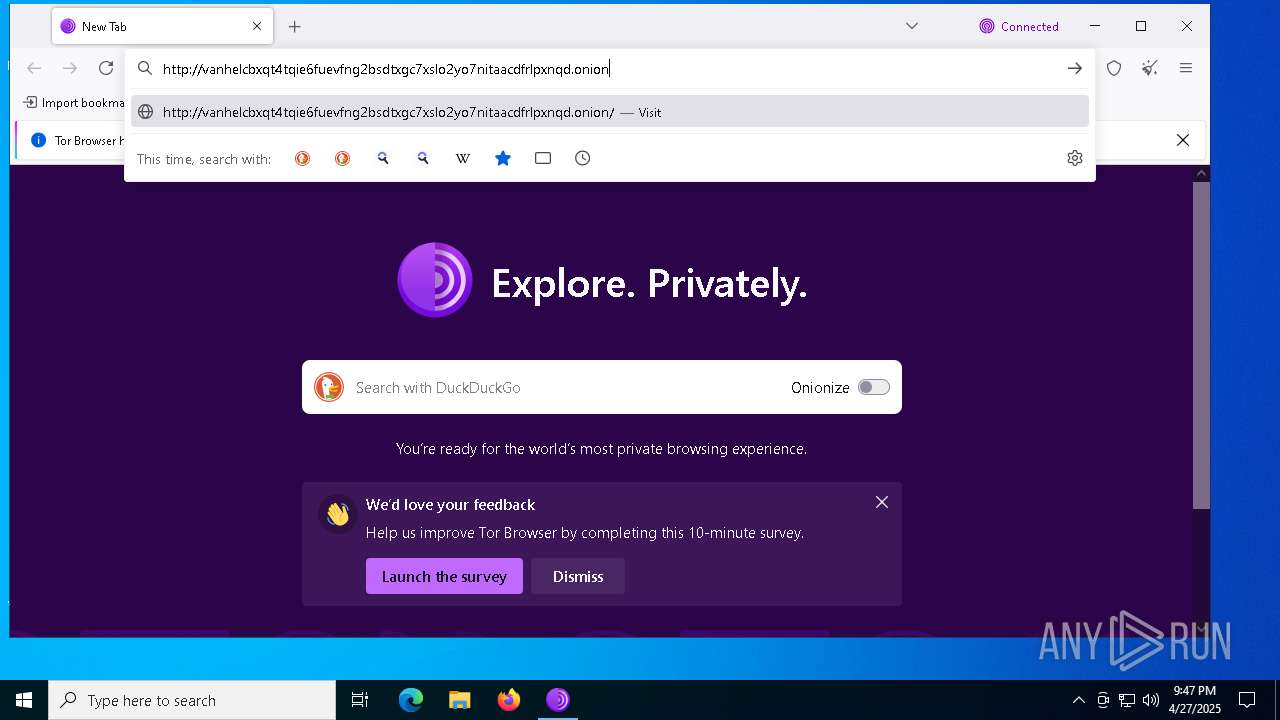This screenshot has width=1280, height=720.
Task: Search with Wikipedia one-off icon
Action: coord(463,158)
